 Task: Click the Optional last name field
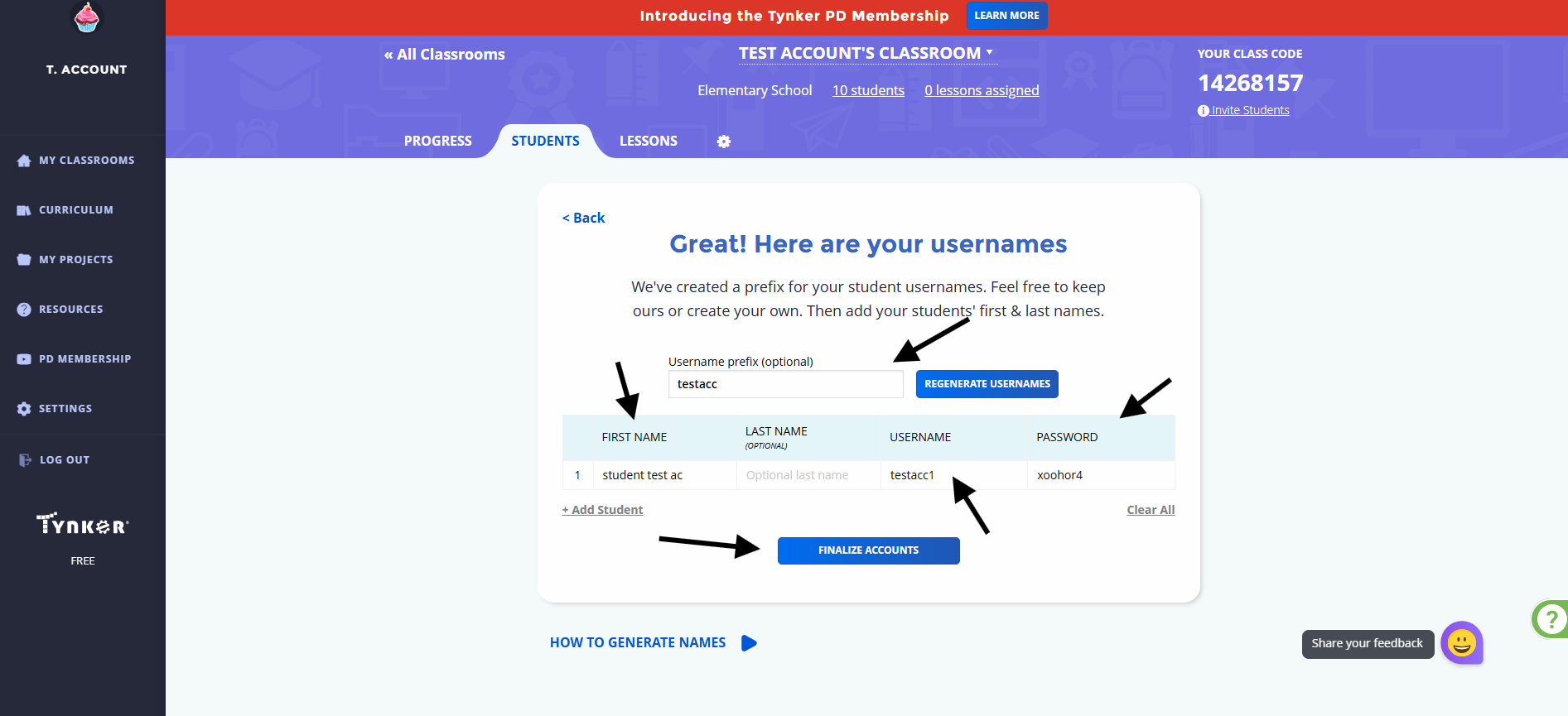808,475
